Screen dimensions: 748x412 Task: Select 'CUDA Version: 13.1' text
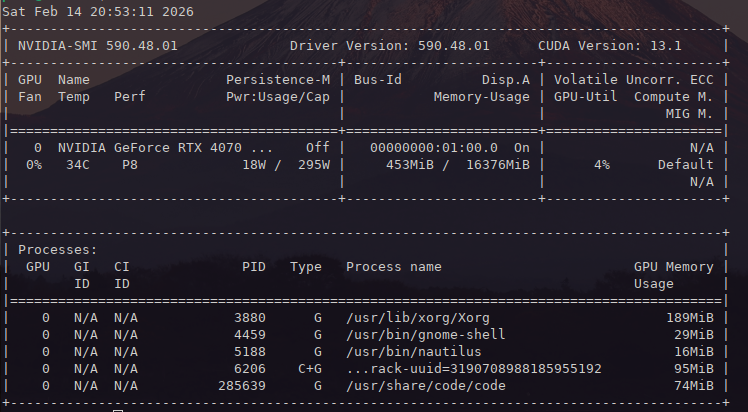(610, 46)
